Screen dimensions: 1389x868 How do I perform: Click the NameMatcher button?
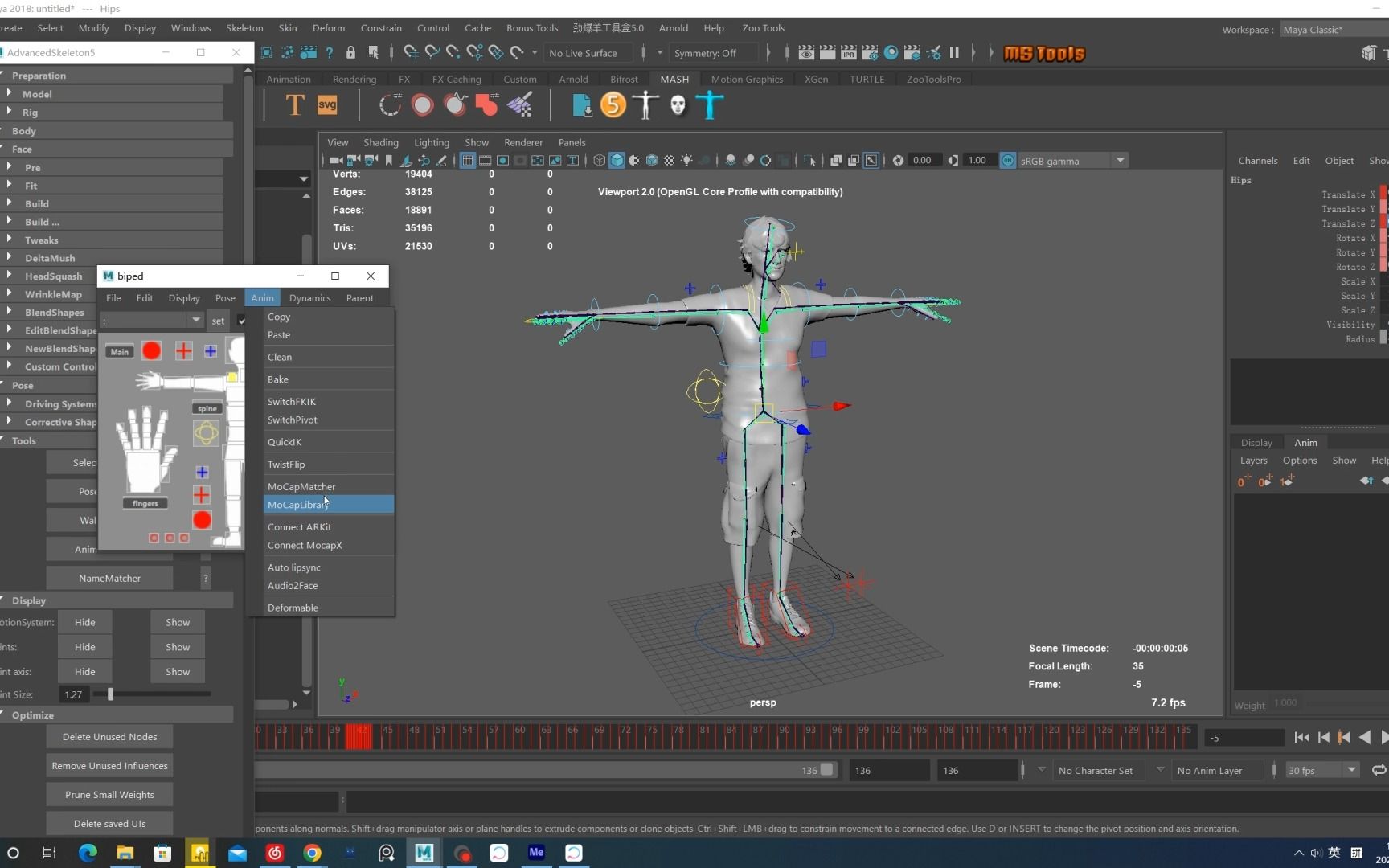point(109,578)
